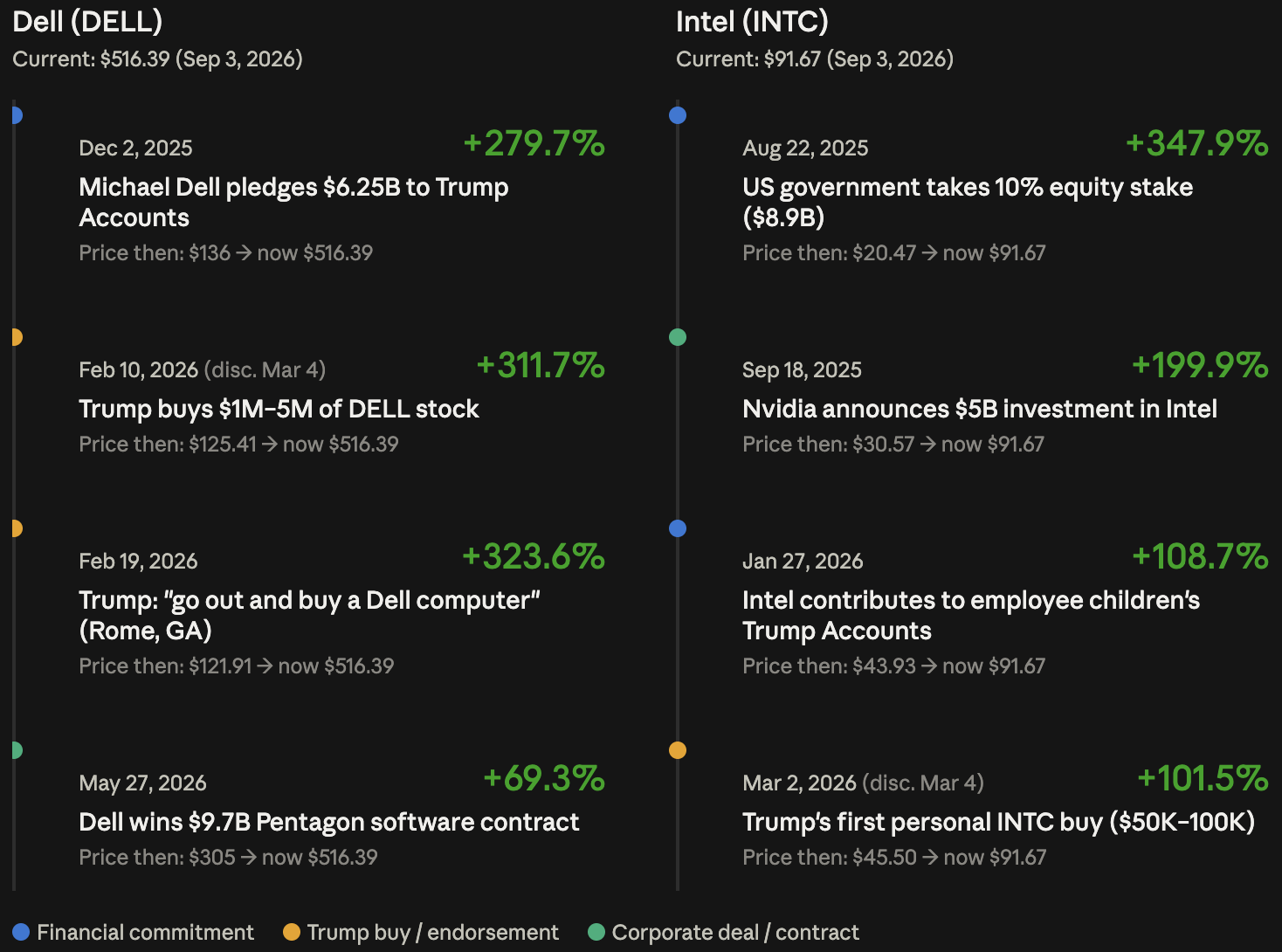The width and height of the screenshot is (1282, 952).
Task: Click the 'Michael Dell pledges $6.25B to Trump Accounts' headline
Action: click(x=293, y=203)
